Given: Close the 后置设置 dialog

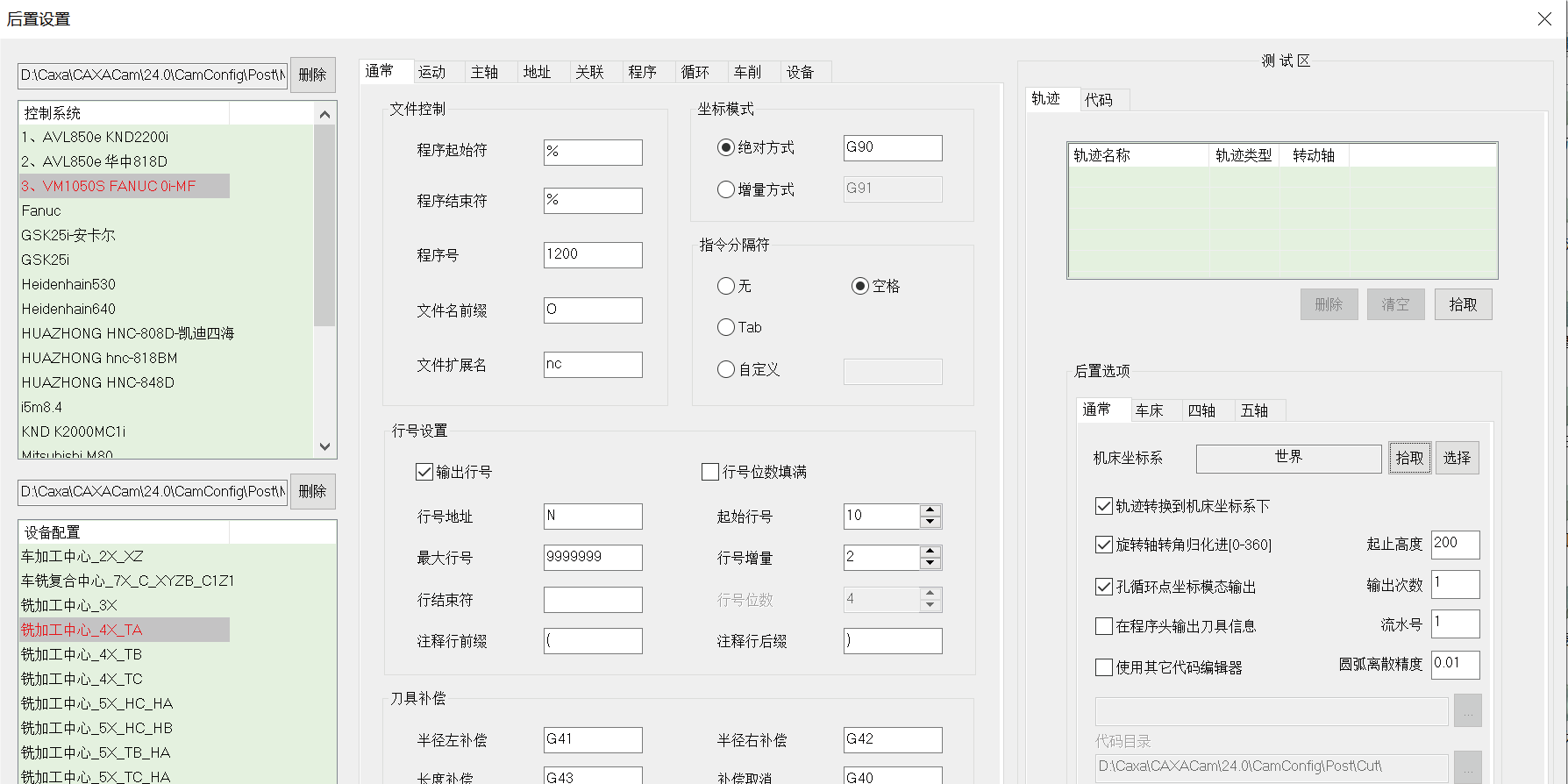Looking at the screenshot, I should click(1544, 18).
